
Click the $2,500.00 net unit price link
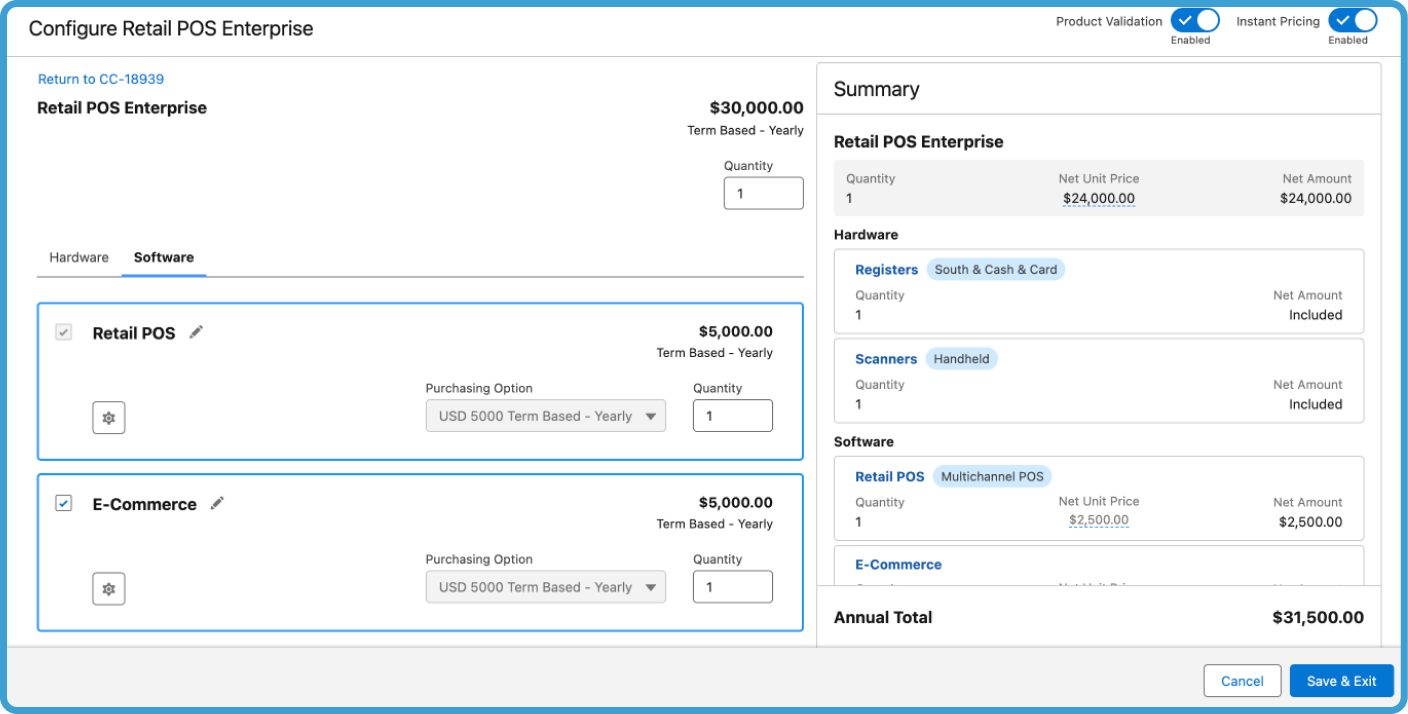point(1101,520)
